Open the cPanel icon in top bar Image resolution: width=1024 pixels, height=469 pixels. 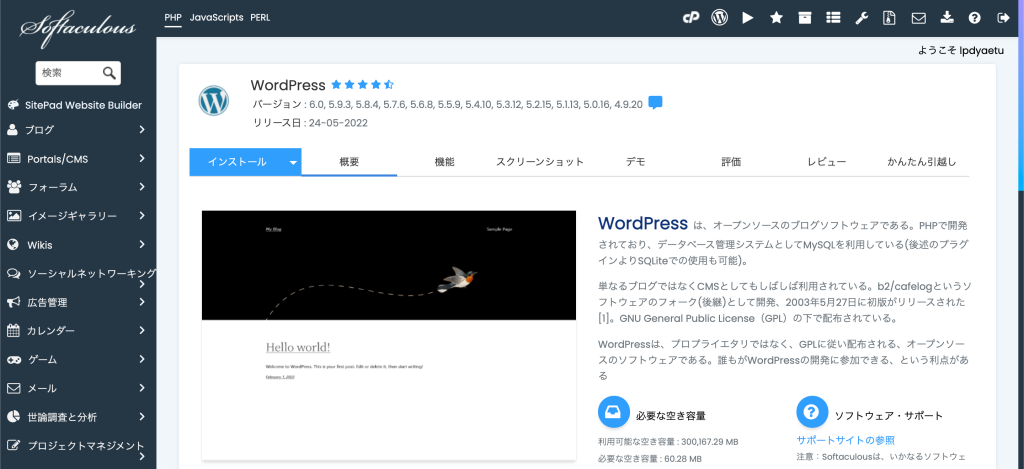pyautogui.click(x=691, y=18)
